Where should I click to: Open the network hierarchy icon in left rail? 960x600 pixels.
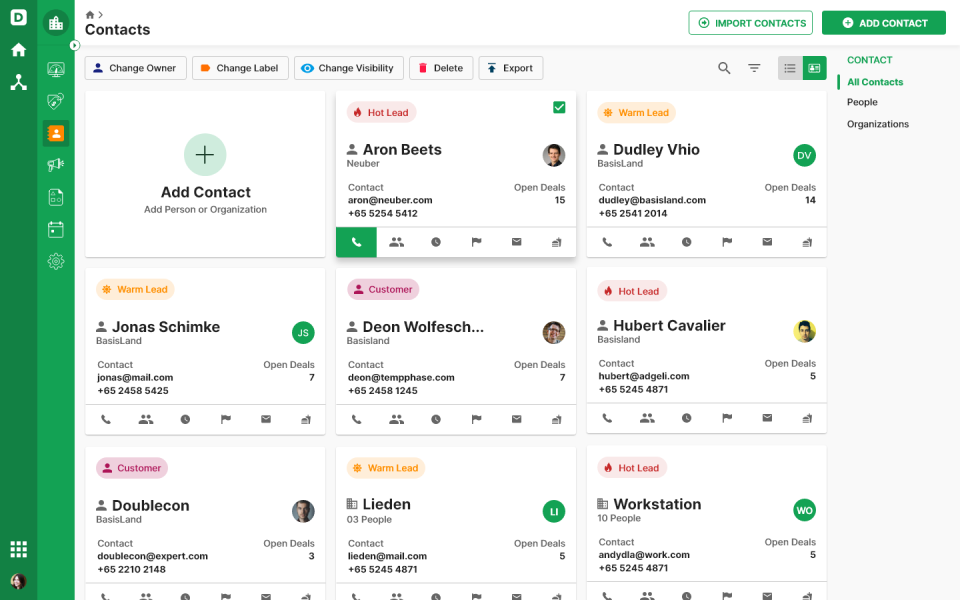click(x=18, y=82)
